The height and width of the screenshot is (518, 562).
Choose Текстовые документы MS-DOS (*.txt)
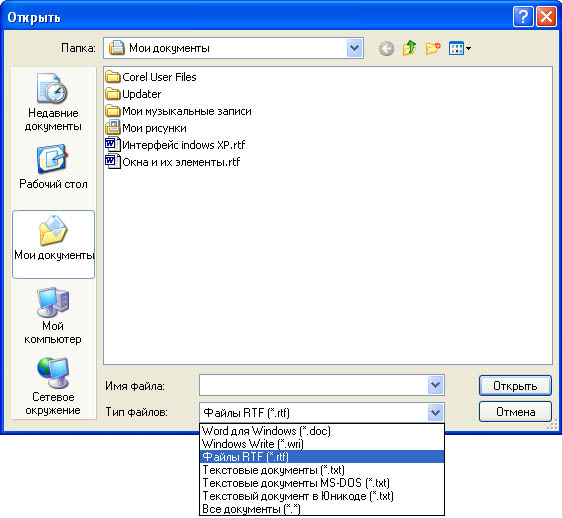322,483
